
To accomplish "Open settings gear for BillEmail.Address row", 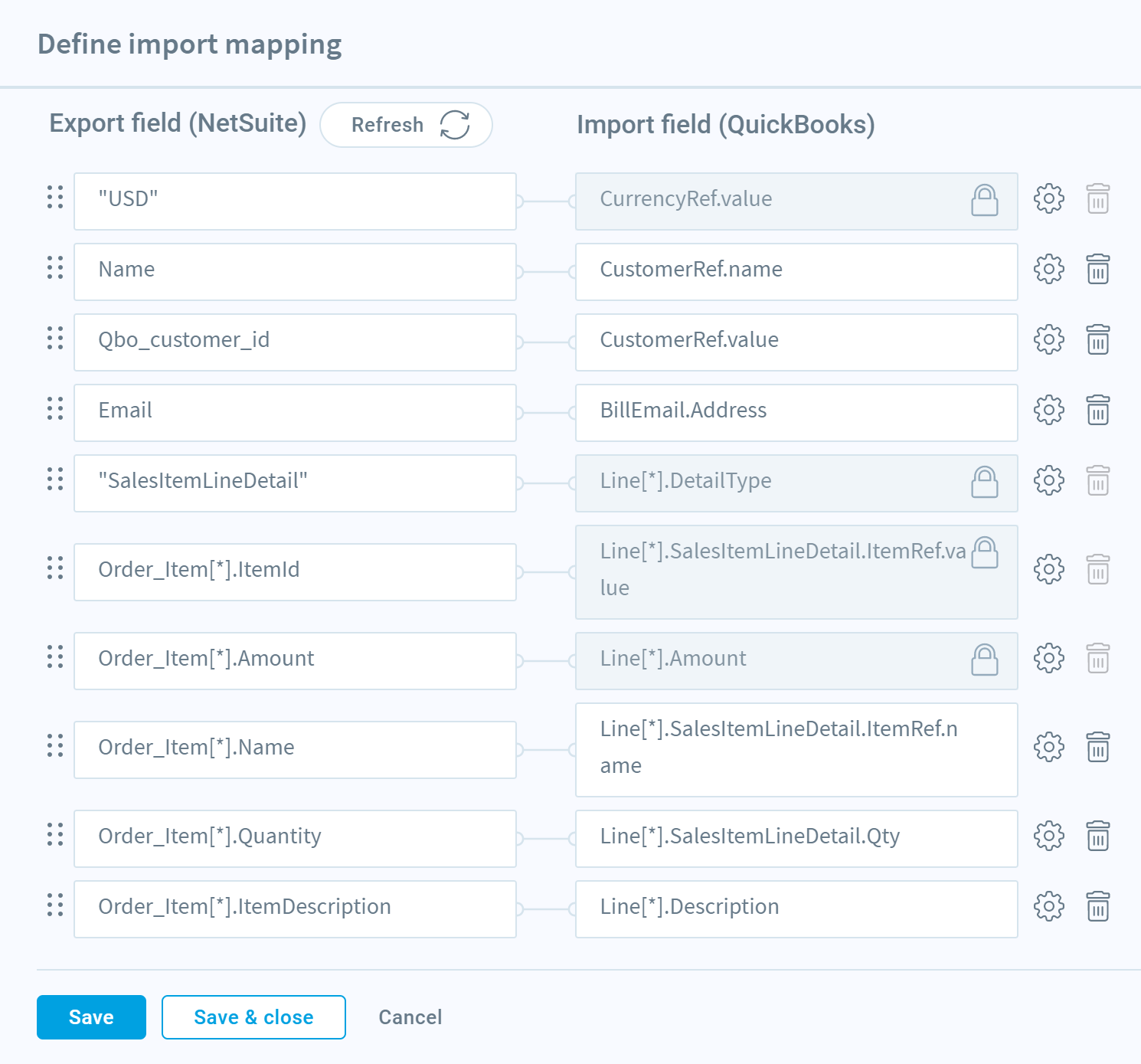I will (1048, 411).
